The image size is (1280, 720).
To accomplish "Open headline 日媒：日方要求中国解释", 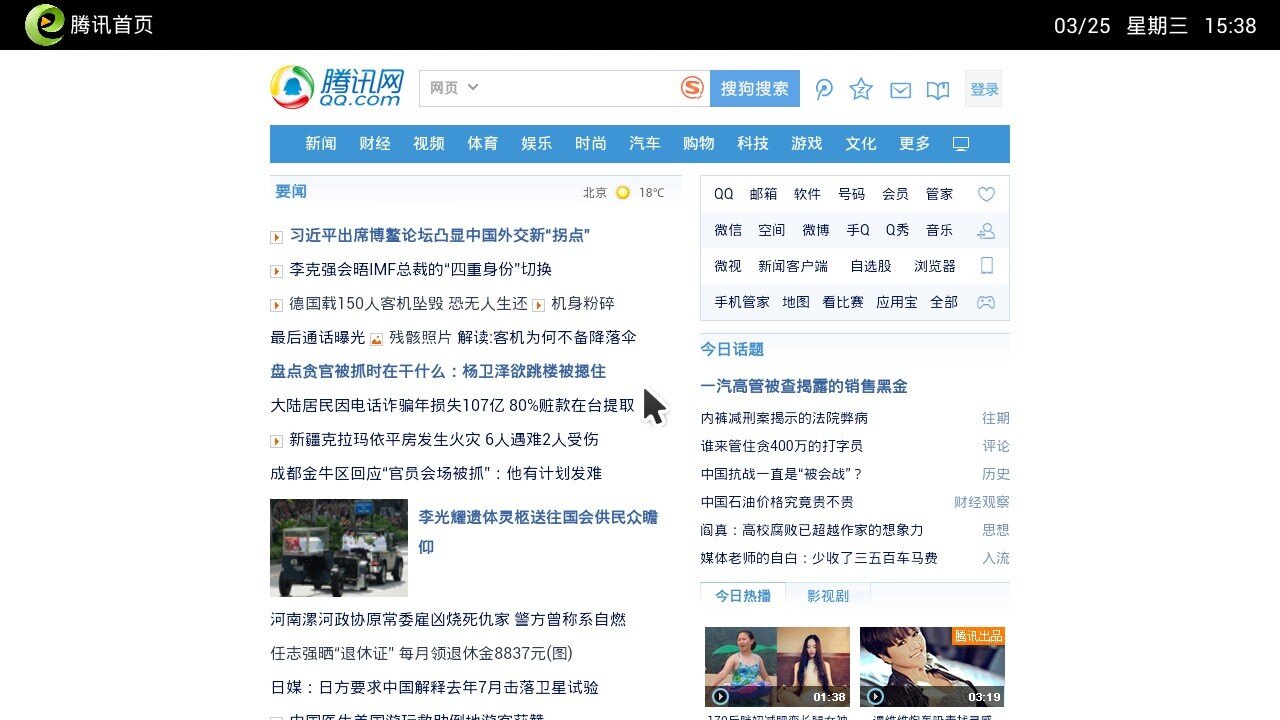I will point(434,687).
